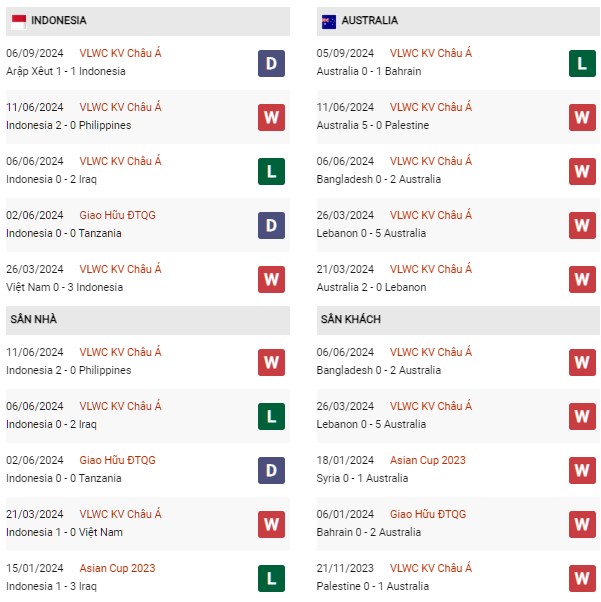The image size is (601, 602).
Task: Click the Indonesia flag icon
Action: [x=19, y=22]
